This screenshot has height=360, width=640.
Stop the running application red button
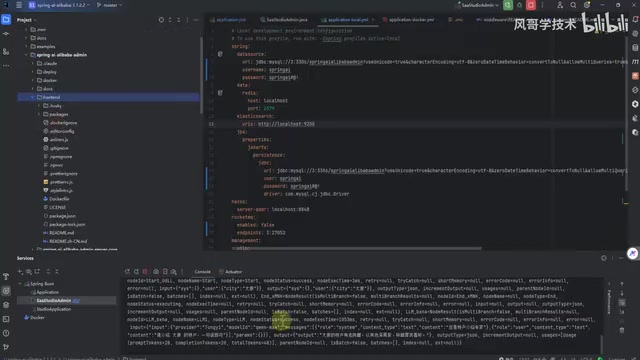point(531,5)
